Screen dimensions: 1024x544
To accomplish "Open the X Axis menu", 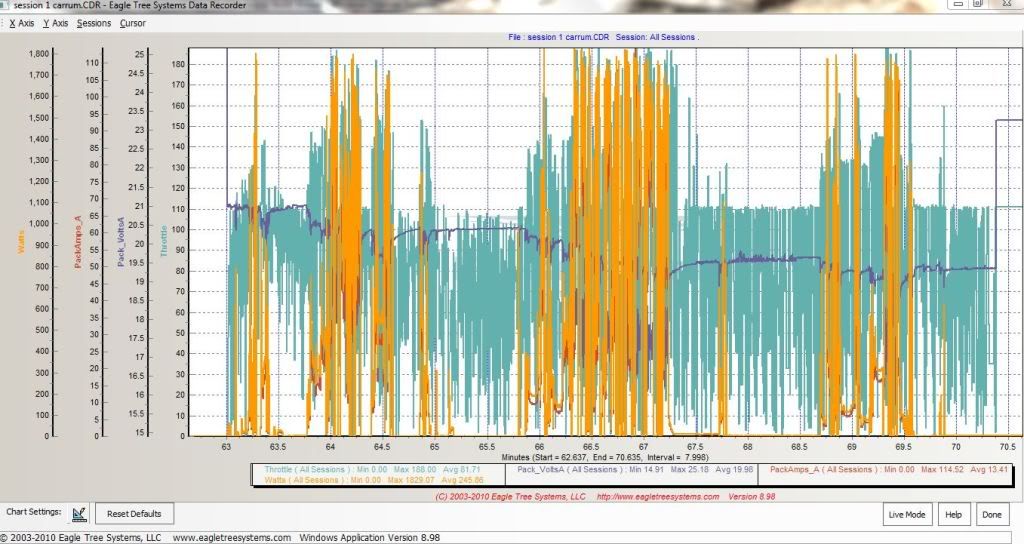I will [21, 22].
